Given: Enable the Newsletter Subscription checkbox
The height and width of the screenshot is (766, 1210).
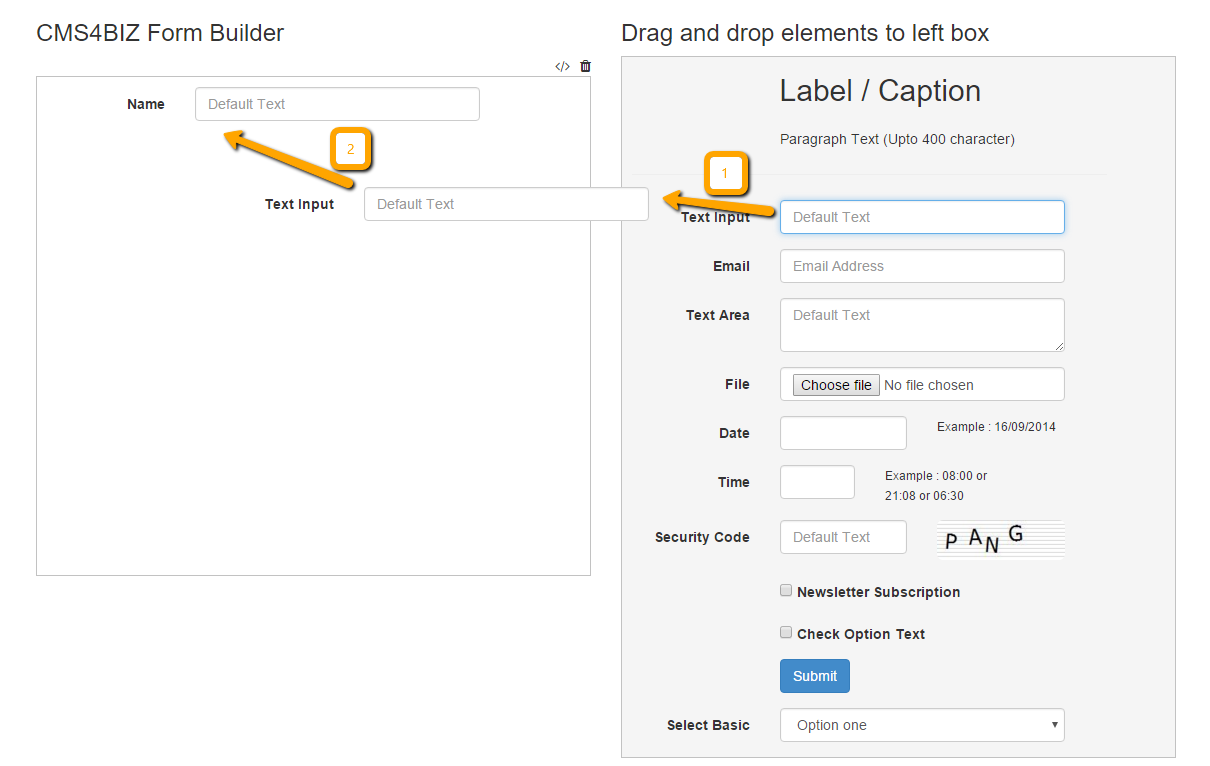Looking at the screenshot, I should [x=786, y=591].
